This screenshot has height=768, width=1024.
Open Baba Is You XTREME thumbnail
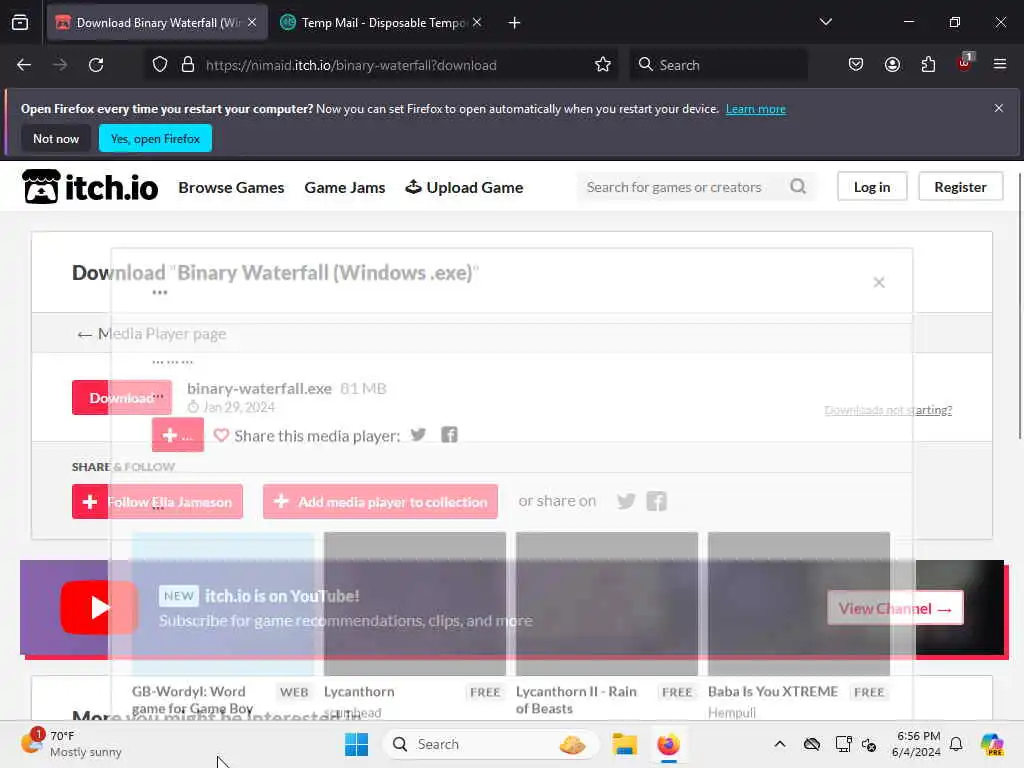tap(799, 603)
